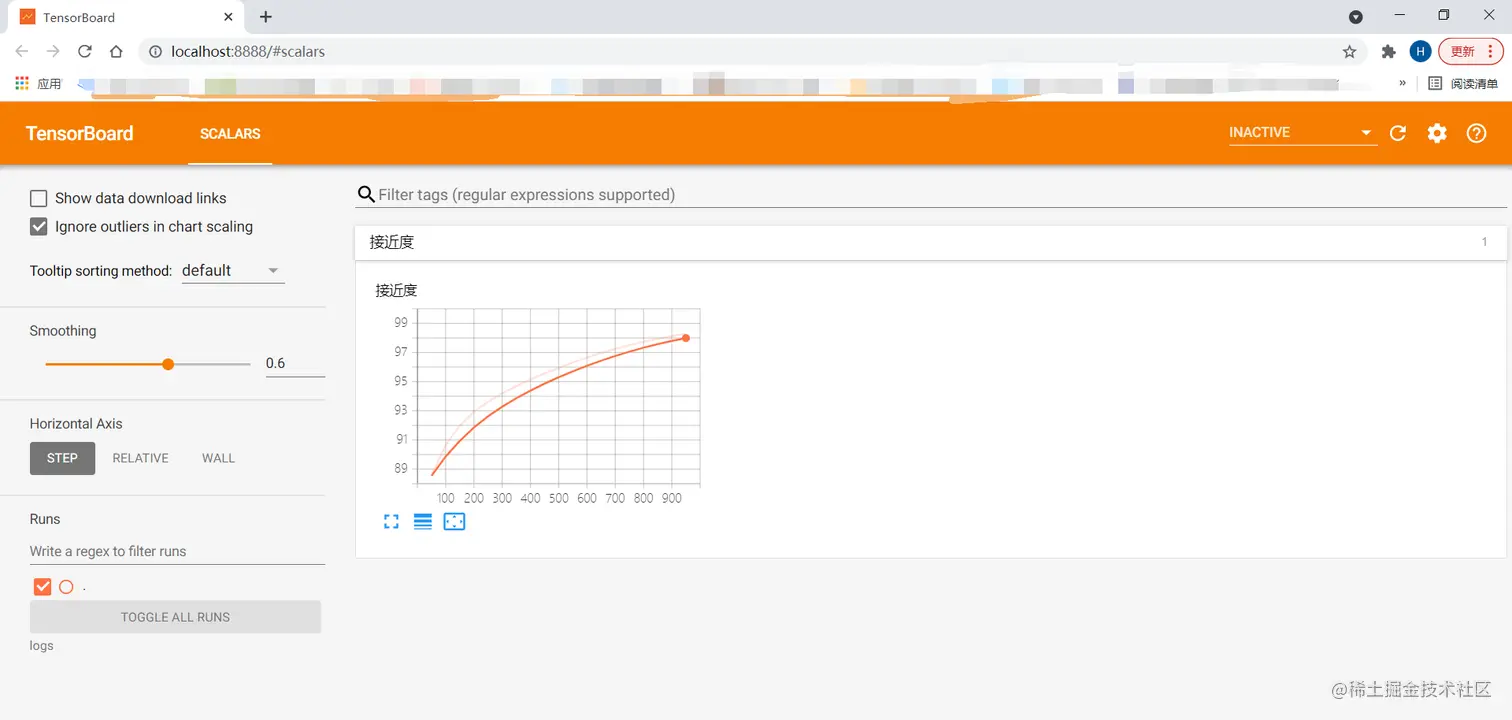Click TOGGLE ALL RUNS button
The width and height of the screenshot is (1512, 720).
(x=175, y=617)
